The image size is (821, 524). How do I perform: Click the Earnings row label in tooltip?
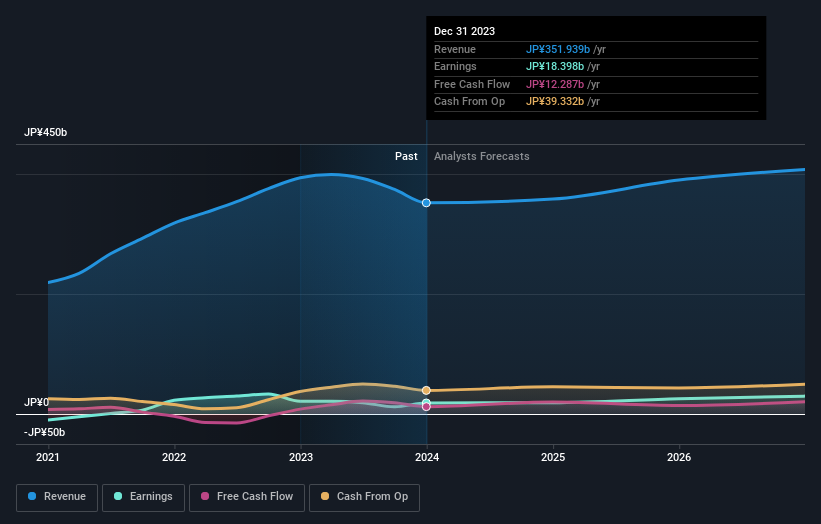tap(456, 66)
